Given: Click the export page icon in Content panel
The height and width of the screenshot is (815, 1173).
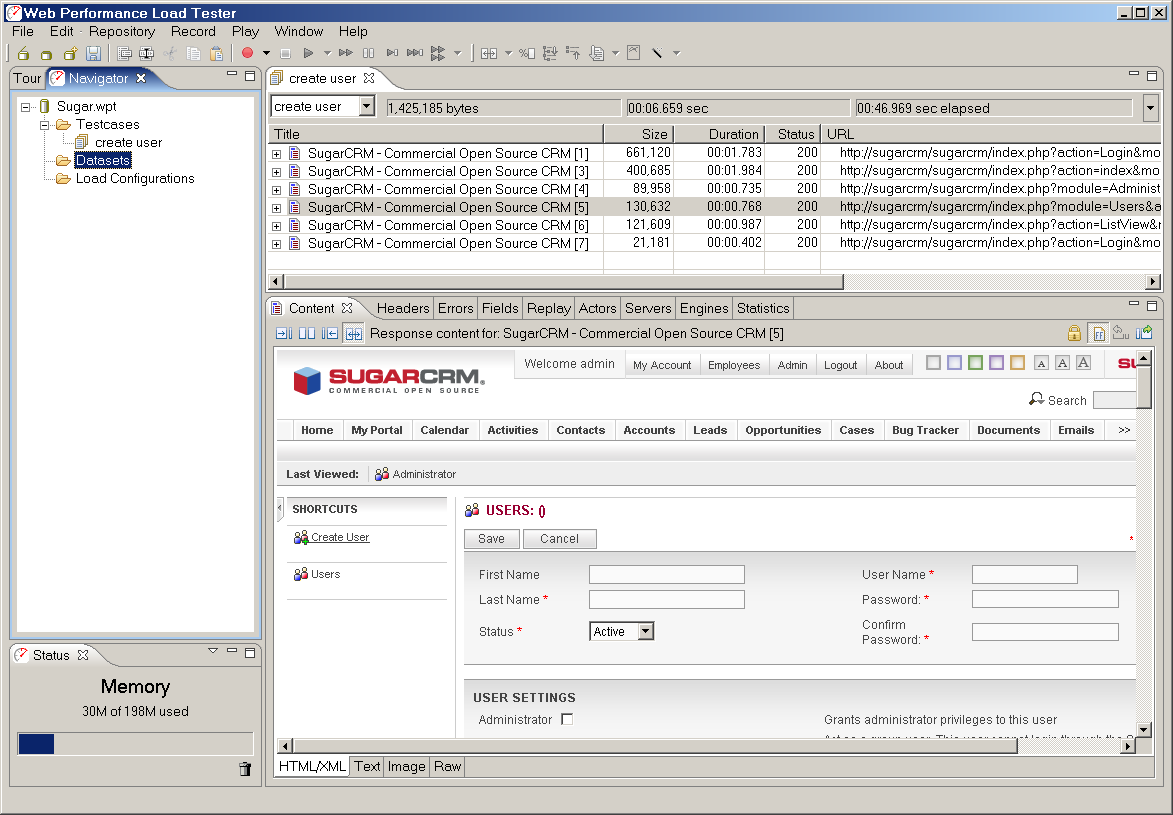Looking at the screenshot, I should (1144, 333).
